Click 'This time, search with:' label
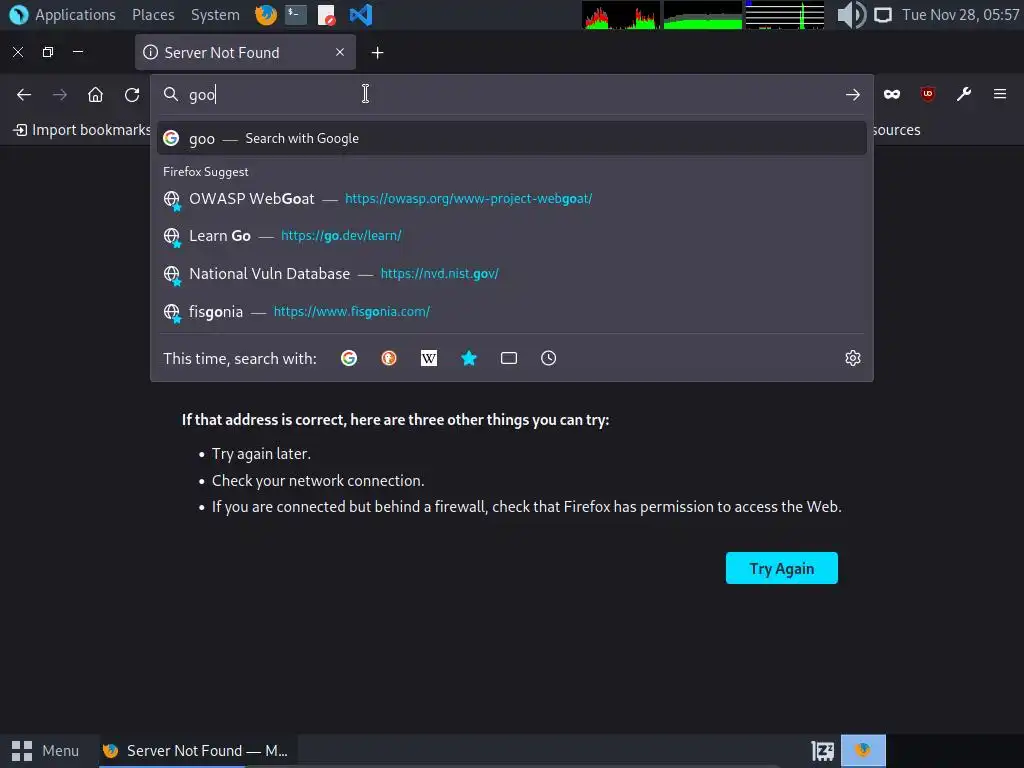 240,359
